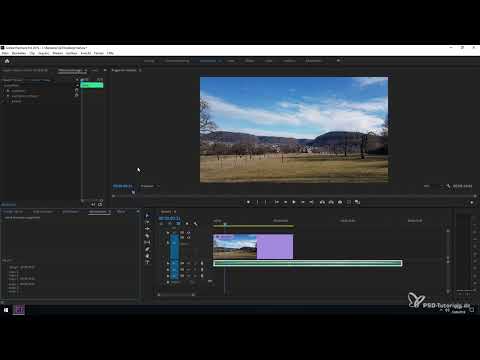Select the Ripple Edit tool
The width and height of the screenshot is (480, 360).
coord(147,229)
